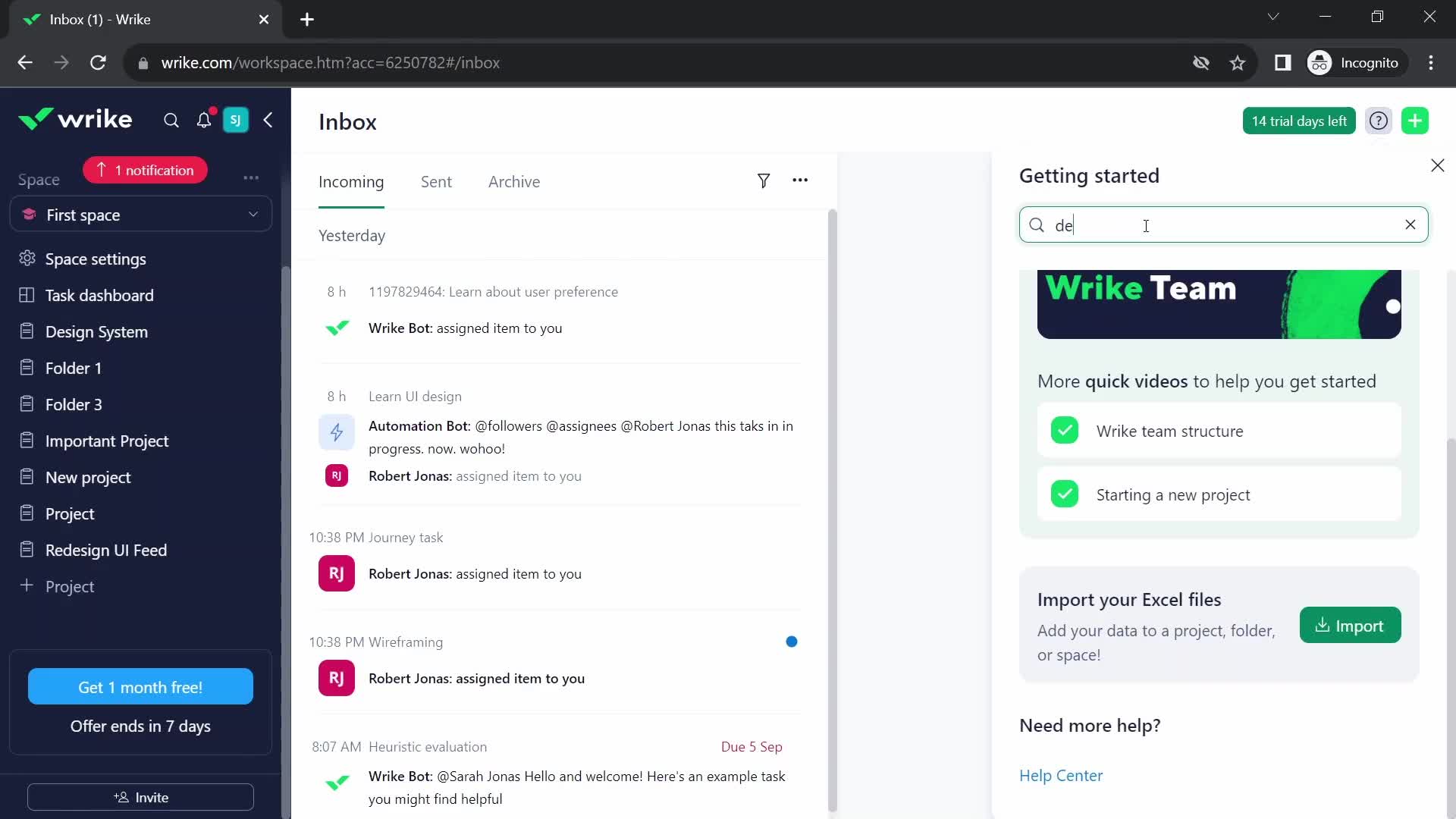Screen dimensions: 1456x819
Task: Toggle unread dot on Wireframing notification
Action: (x=792, y=642)
